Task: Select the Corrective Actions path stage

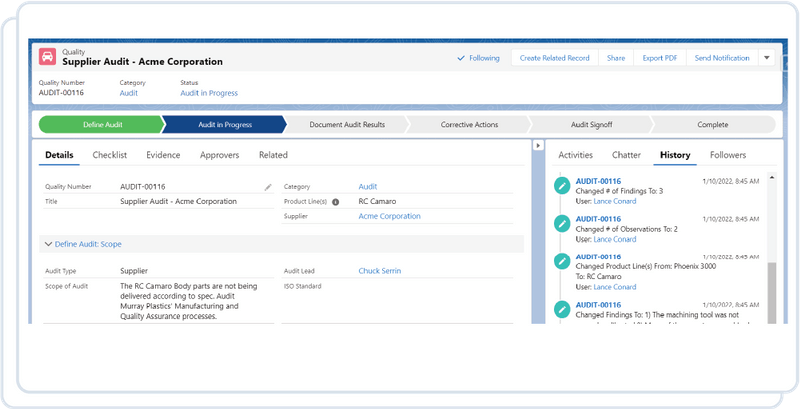Action: (x=469, y=124)
